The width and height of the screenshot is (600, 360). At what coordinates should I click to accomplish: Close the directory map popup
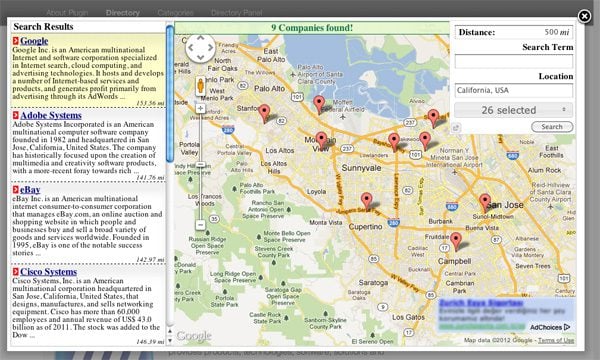click(x=584, y=16)
